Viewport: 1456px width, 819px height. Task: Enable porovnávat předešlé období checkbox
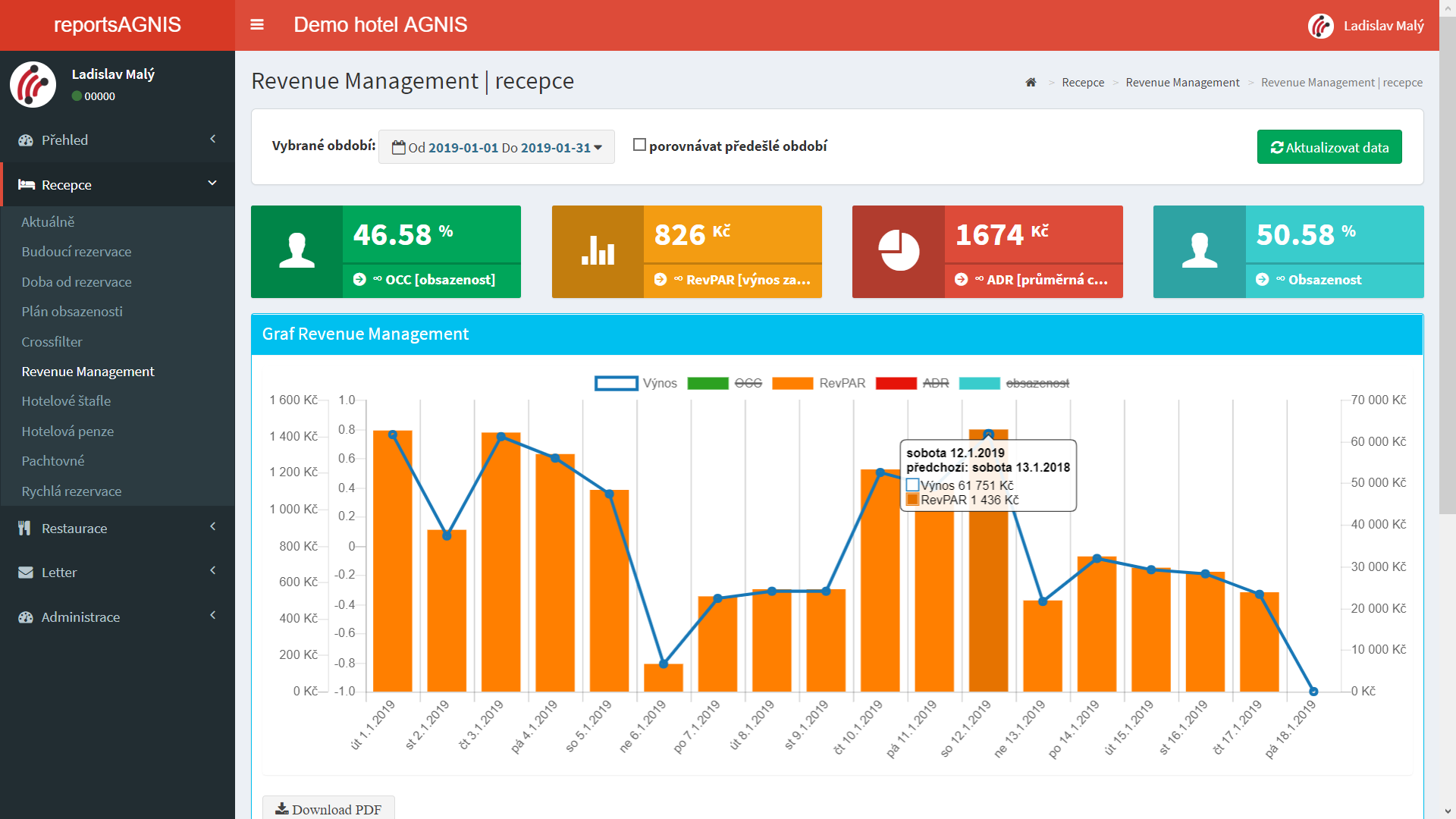coord(639,145)
